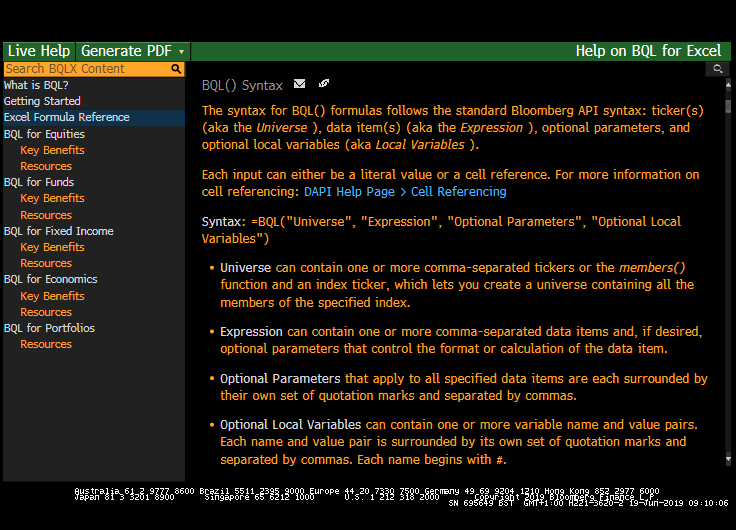Open BQL for Economics section

pyautogui.click(x=51, y=279)
